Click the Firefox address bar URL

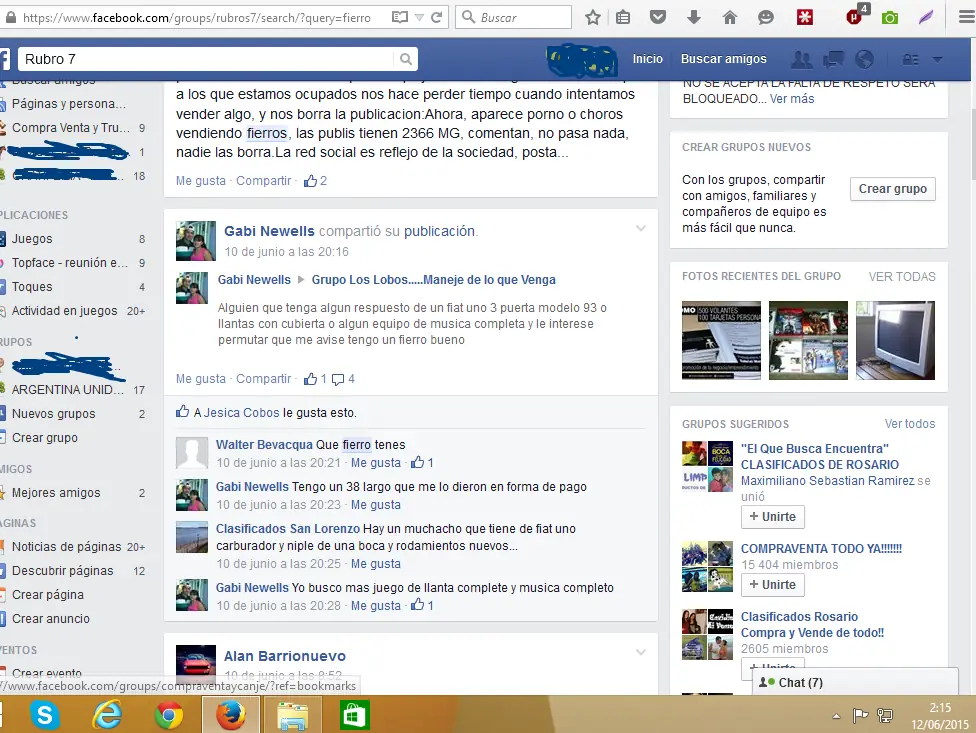click(x=197, y=17)
